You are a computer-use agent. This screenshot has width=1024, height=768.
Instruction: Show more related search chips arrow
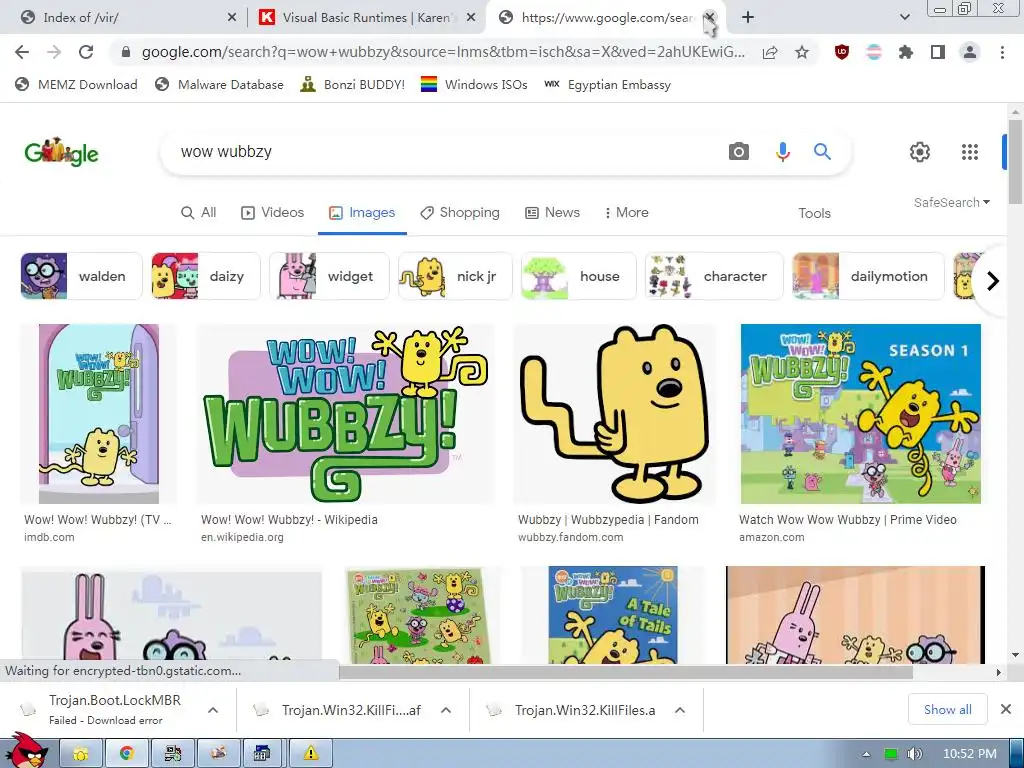click(993, 281)
